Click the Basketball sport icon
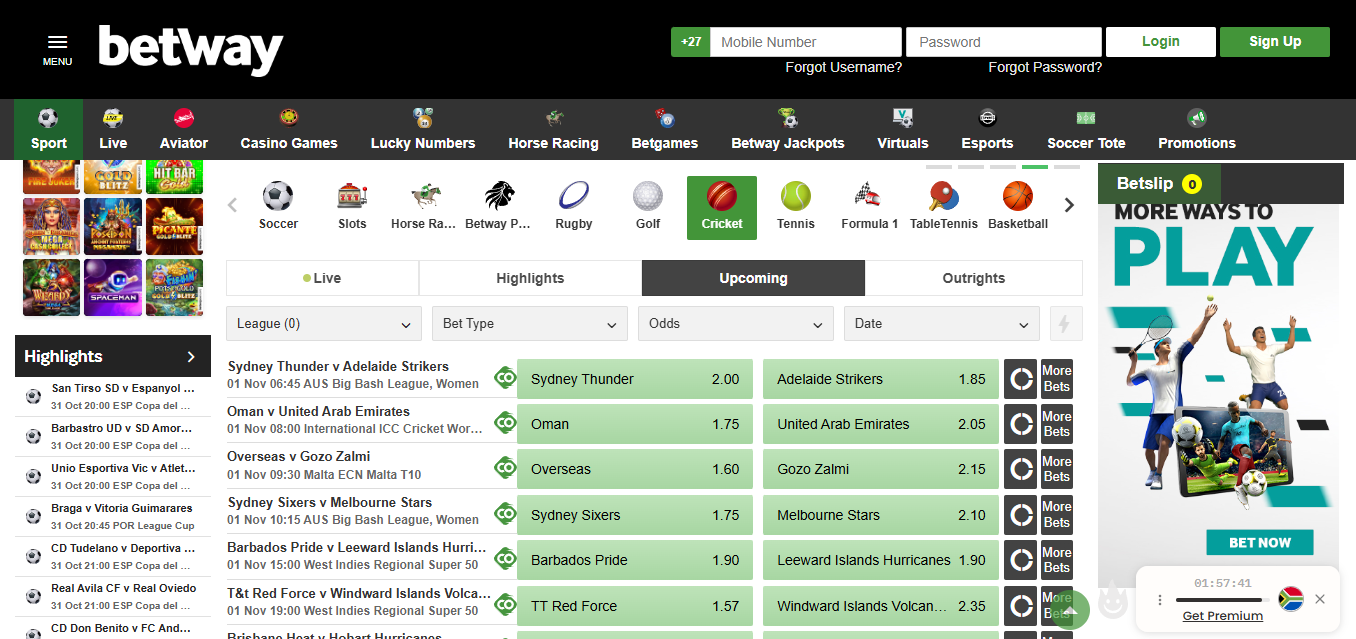This screenshot has height=639, width=1356. (1017, 197)
